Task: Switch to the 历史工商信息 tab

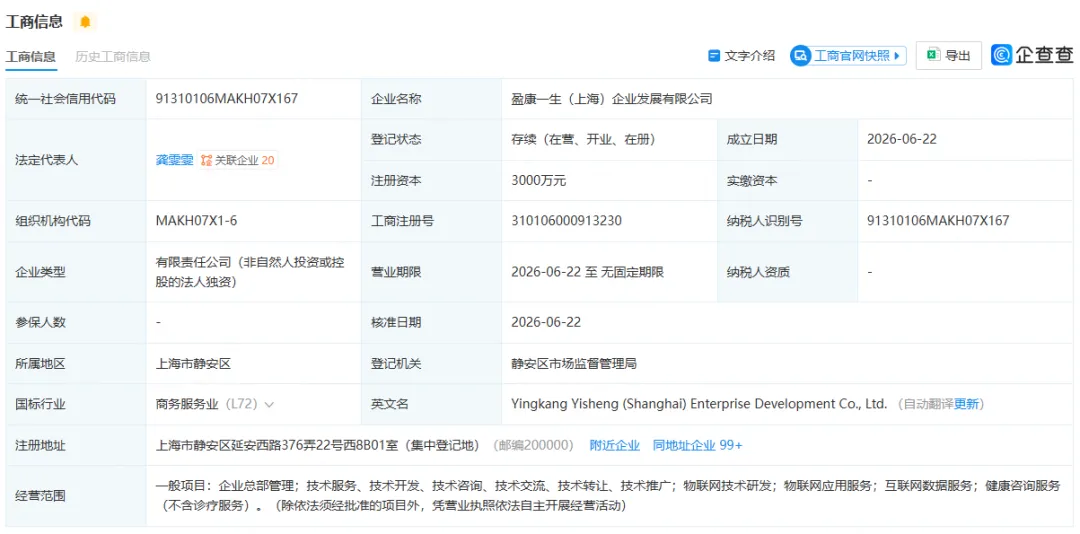Action: [x=113, y=57]
